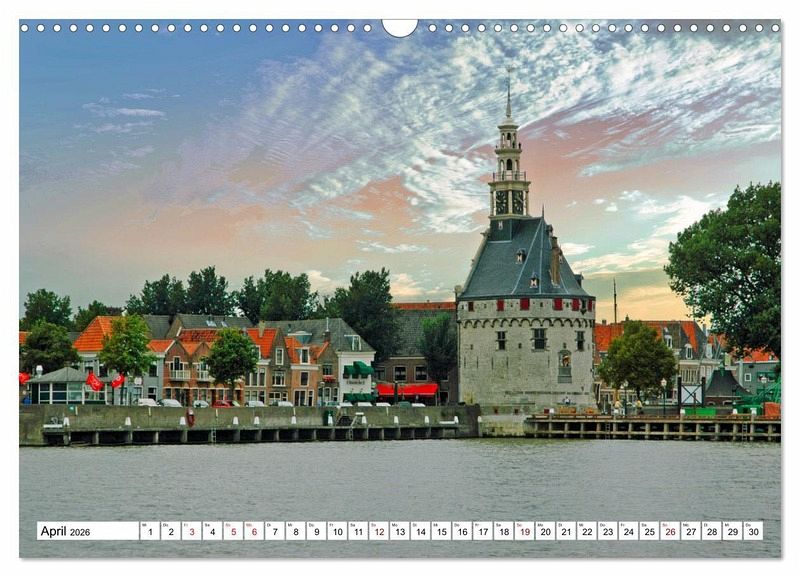This screenshot has width=800, height=577.
Task: Choose date 10 in the calendar row
Action: coord(337,531)
